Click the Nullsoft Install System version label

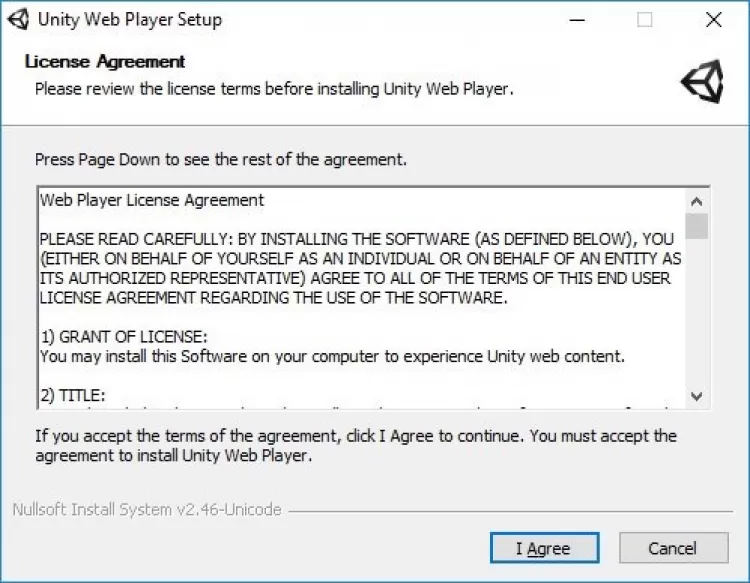point(147,510)
